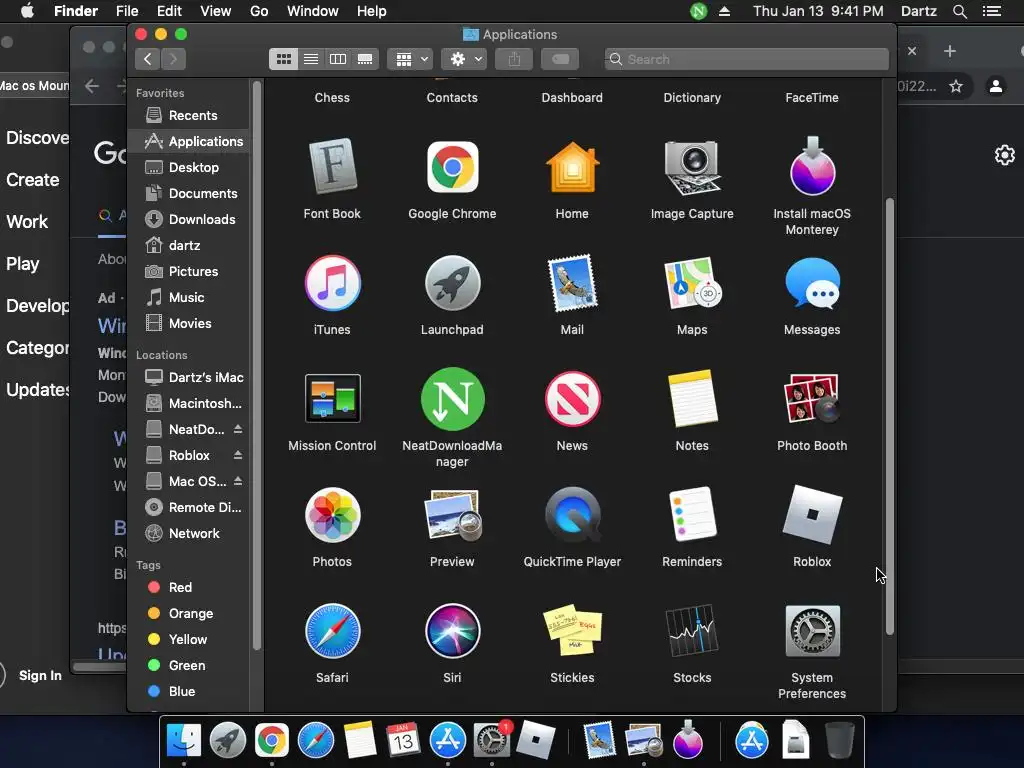Eject the Mac OS... volume in sidebar
Image resolution: width=1024 pixels, height=768 pixels.
(238, 481)
